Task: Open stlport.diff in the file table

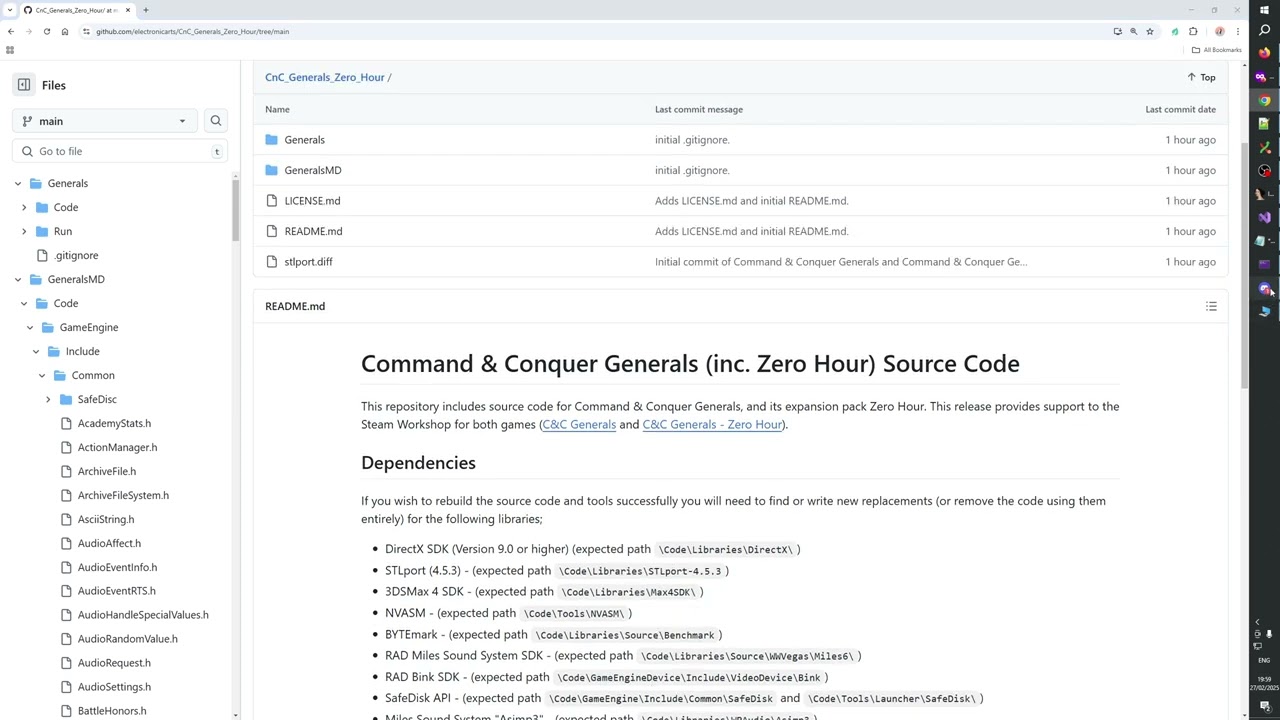Action: [x=308, y=262]
